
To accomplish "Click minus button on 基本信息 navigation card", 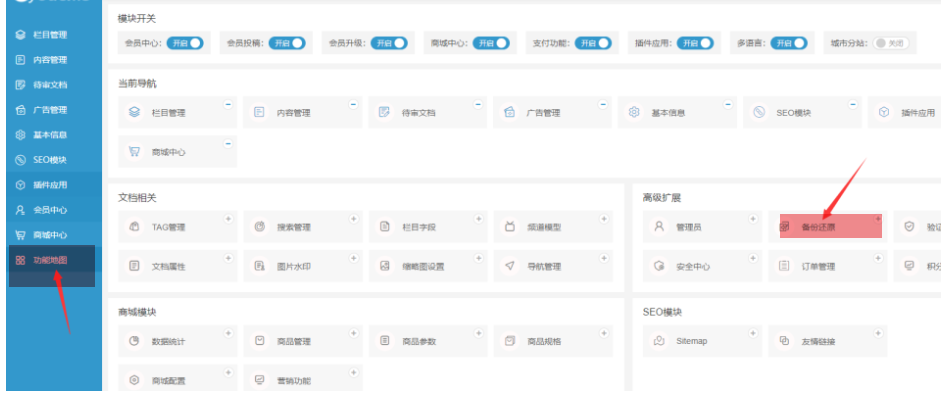I will tap(727, 104).
